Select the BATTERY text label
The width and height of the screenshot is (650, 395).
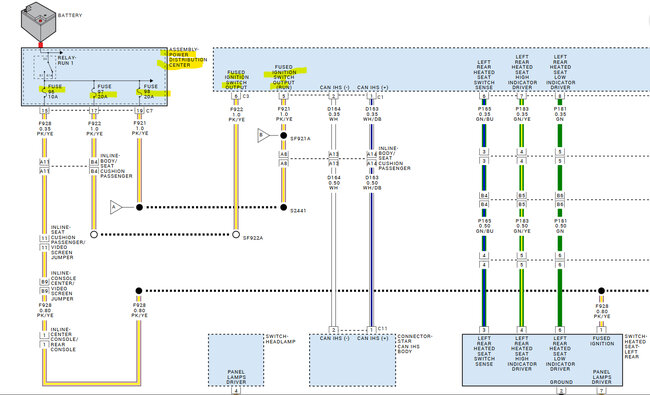click(x=70, y=15)
